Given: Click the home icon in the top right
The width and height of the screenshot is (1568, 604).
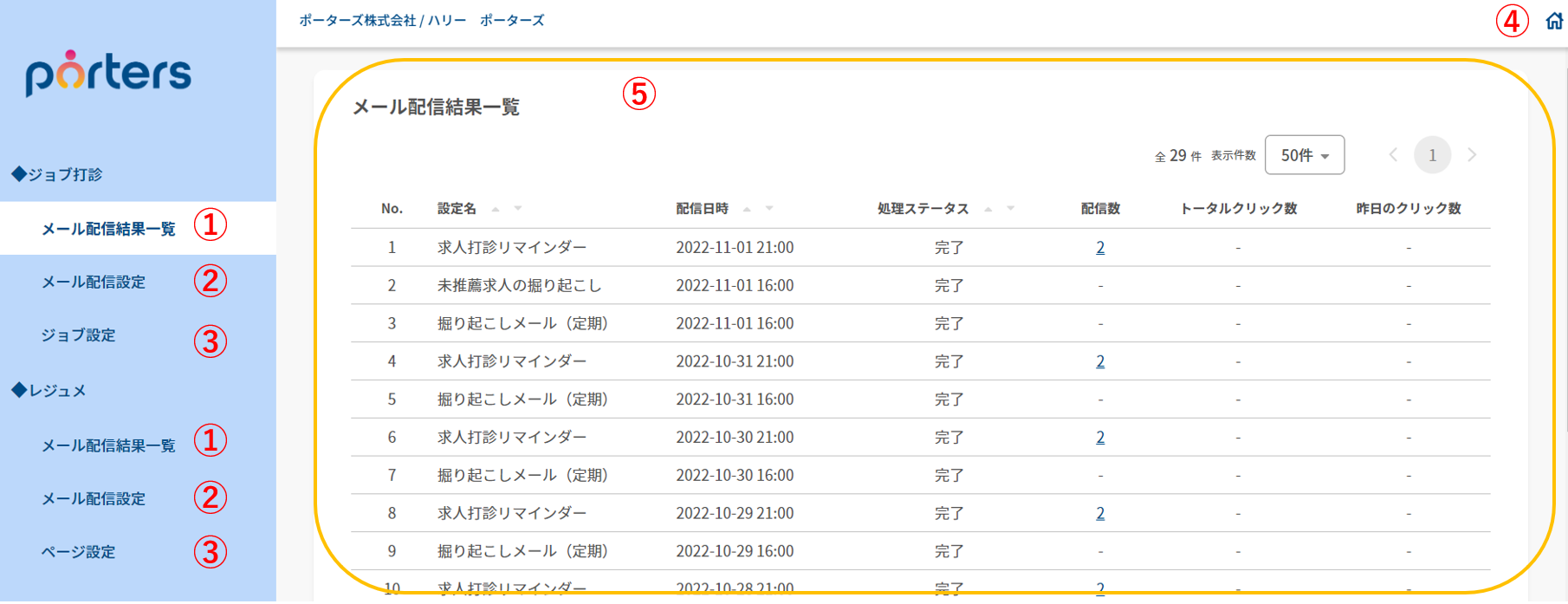Looking at the screenshot, I should click(x=1554, y=21).
